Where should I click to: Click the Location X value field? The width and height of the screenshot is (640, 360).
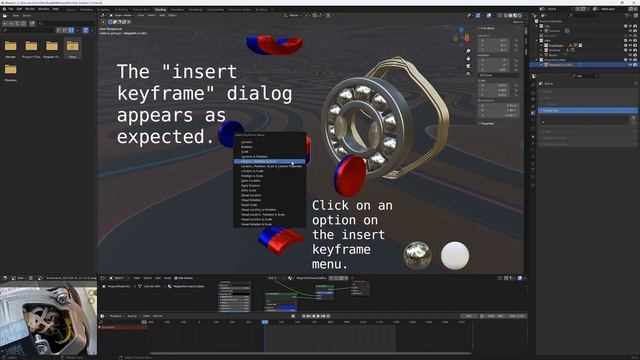coord(494,40)
